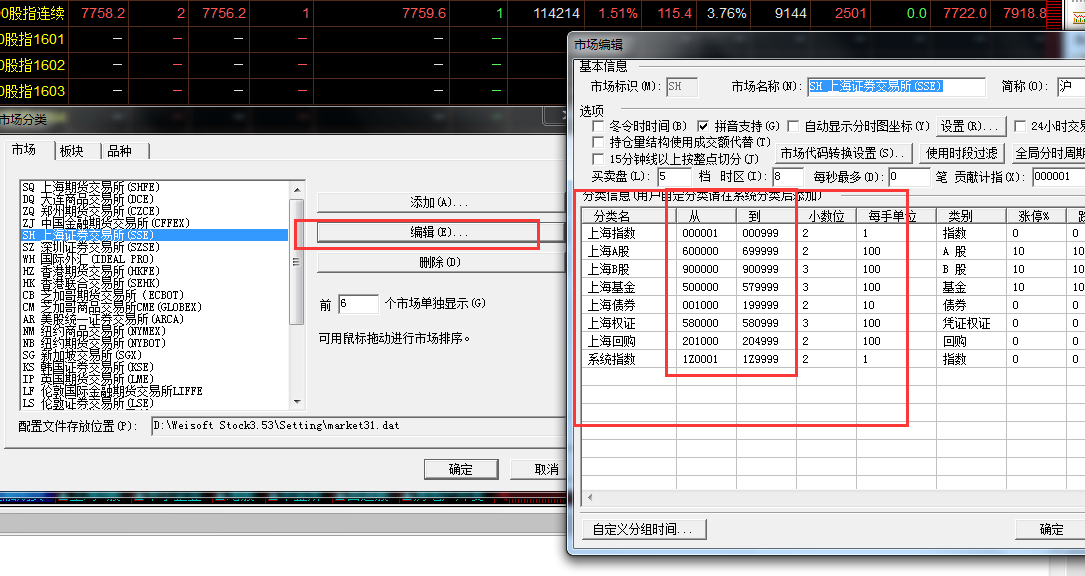Check 15分钟线以上按整点切分 option

599,159
